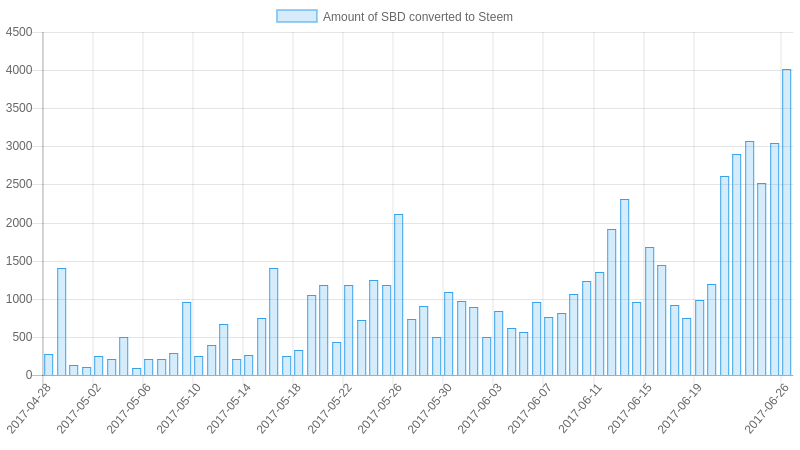Click the bar above the 2017-06-03 label
The height and width of the screenshot is (450, 800).
[x=498, y=343]
